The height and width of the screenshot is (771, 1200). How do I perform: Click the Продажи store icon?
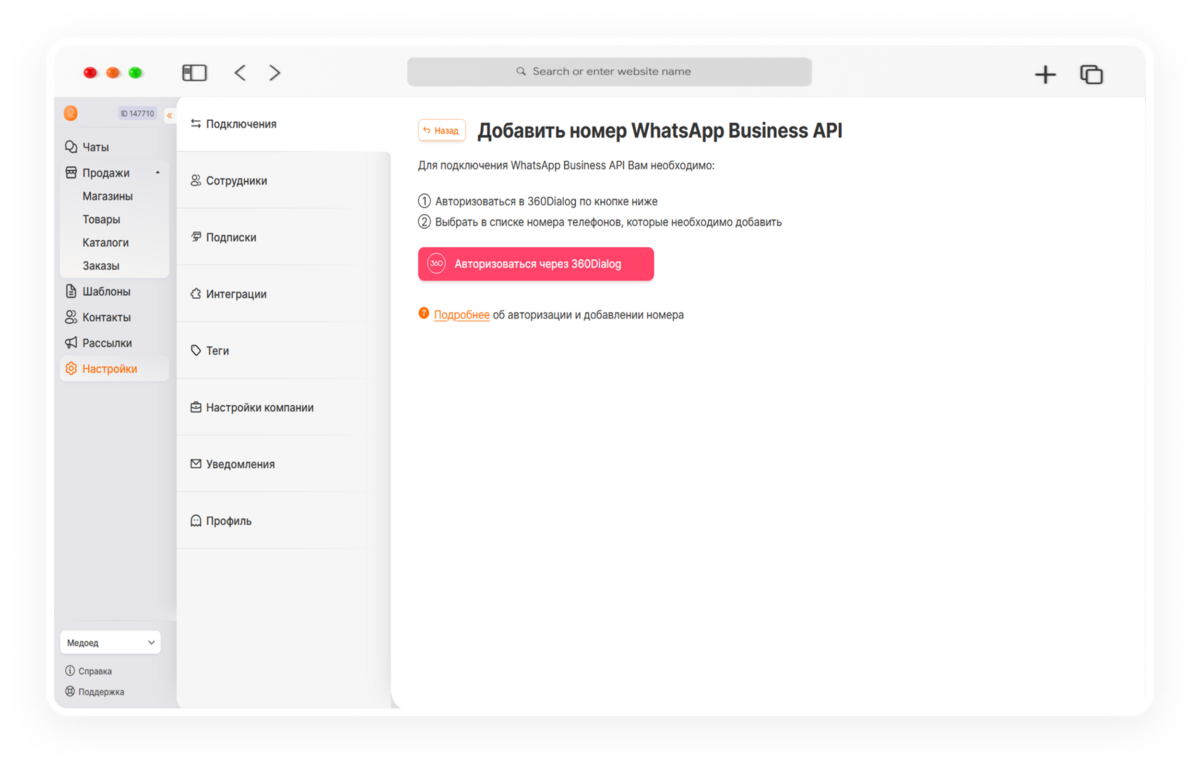coord(71,173)
